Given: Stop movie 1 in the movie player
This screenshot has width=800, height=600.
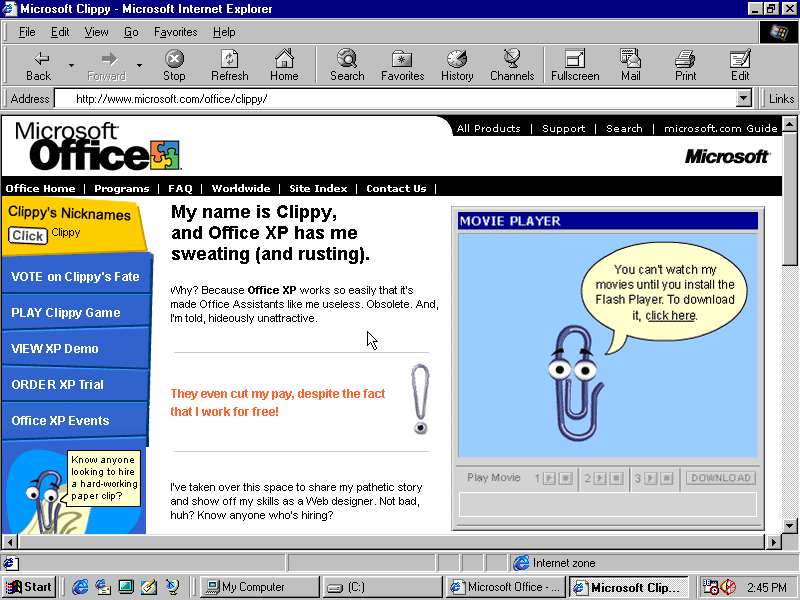Looking at the screenshot, I should pos(565,478).
